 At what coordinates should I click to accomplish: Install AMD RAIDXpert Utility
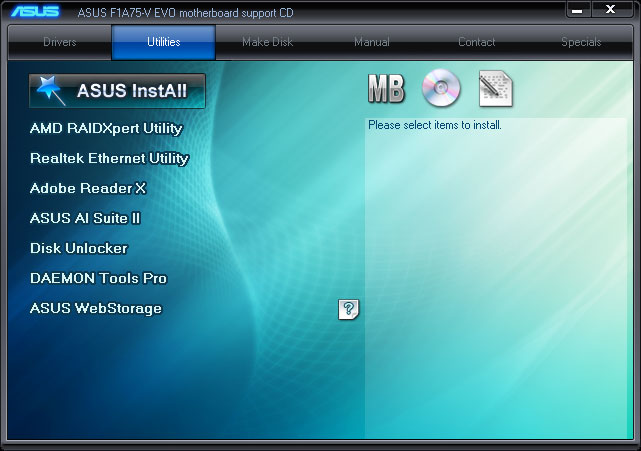pyautogui.click(x=106, y=128)
